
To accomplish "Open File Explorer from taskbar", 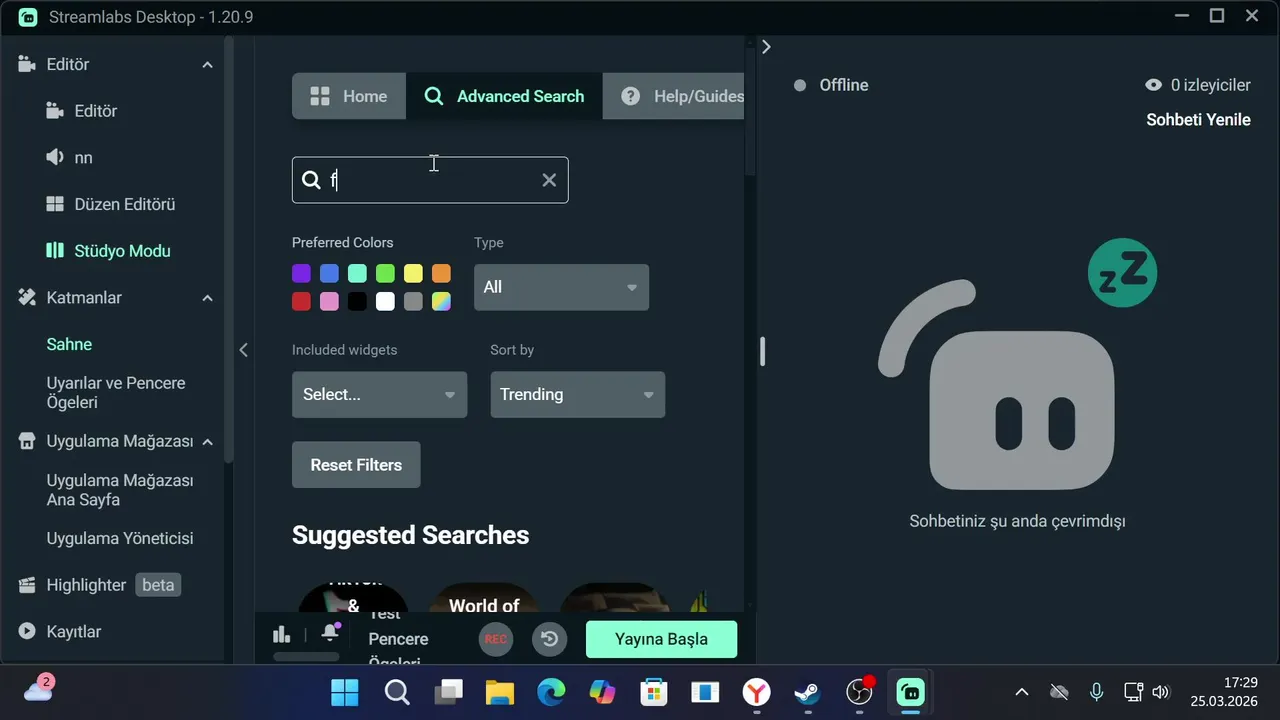I will tap(499, 692).
